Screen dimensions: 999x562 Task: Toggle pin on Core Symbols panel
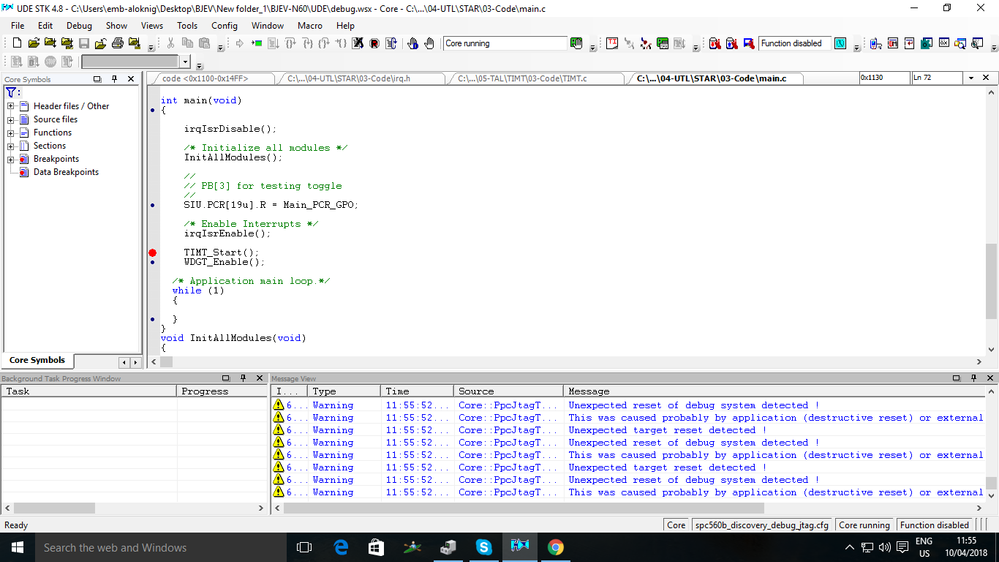pos(114,79)
